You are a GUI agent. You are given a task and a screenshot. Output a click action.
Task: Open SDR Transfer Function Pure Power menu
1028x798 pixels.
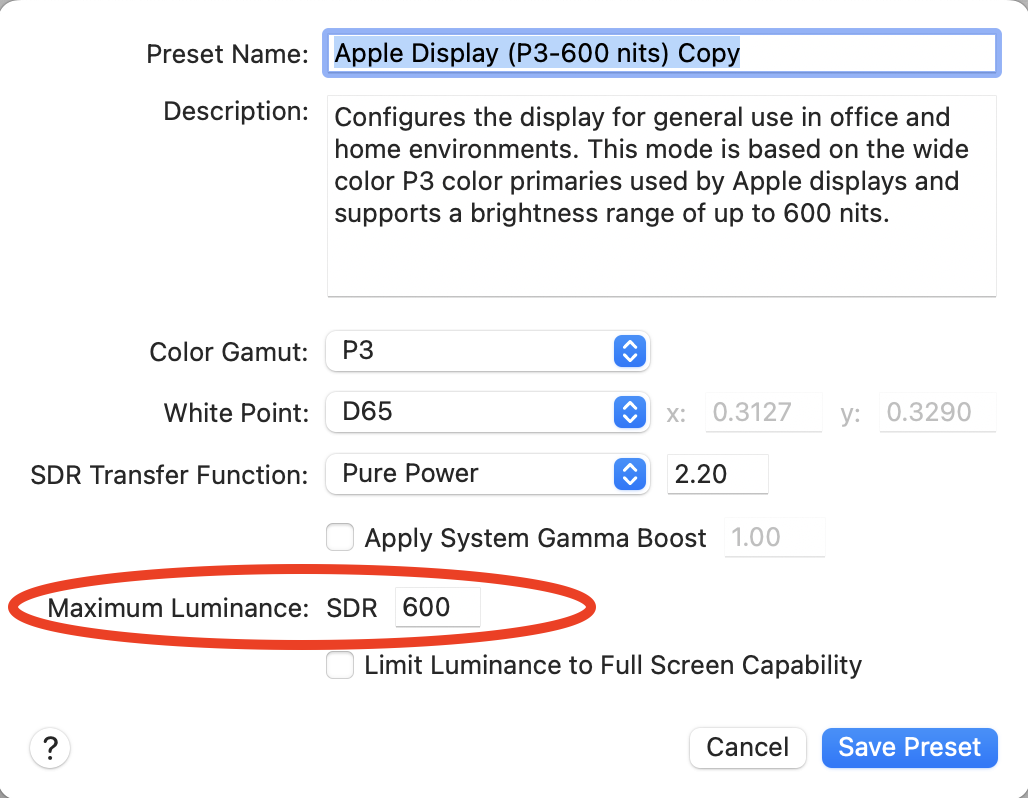488,473
